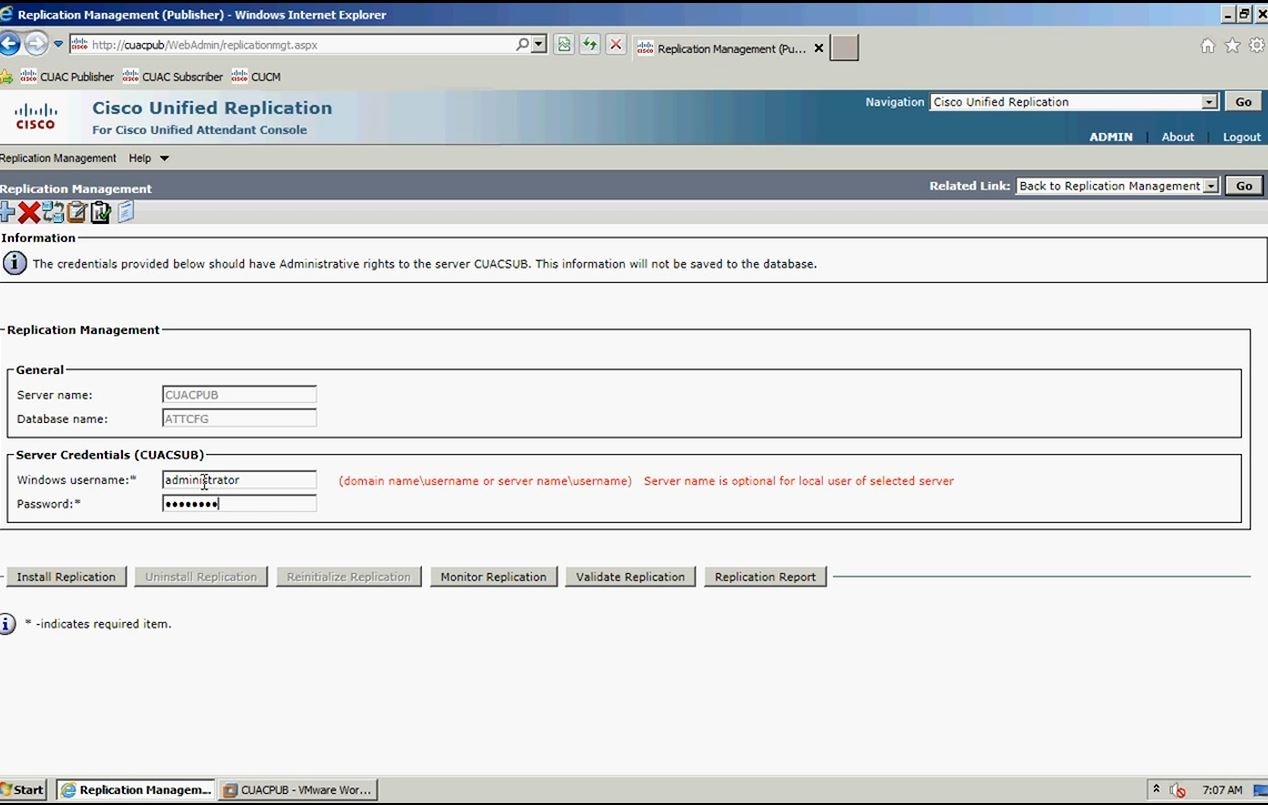Viewport: 1268px width, 805px height.
Task: Open the favorites bar star icon
Action: [6, 77]
